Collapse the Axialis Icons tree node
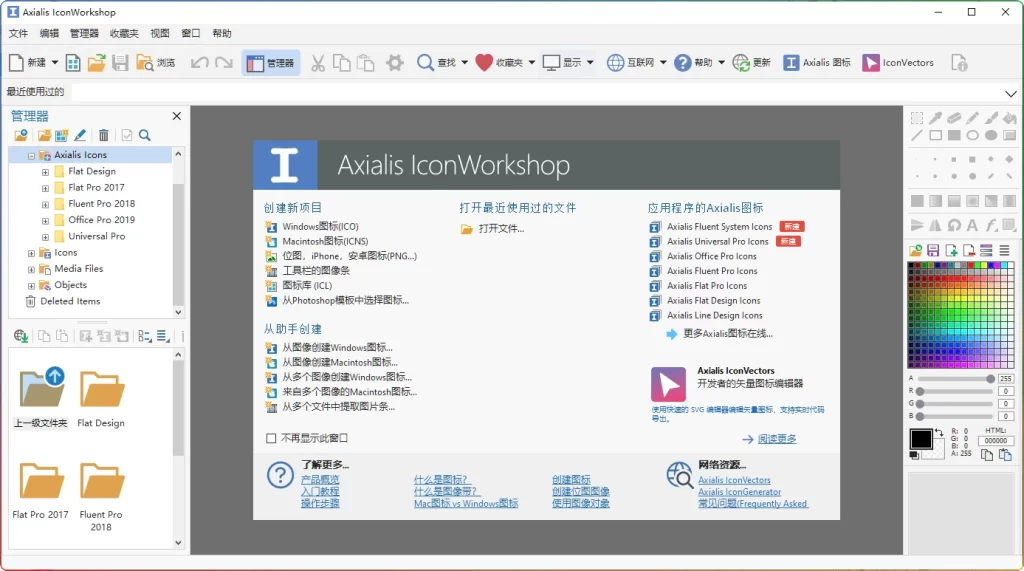This screenshot has height=571, width=1024. click(31, 155)
